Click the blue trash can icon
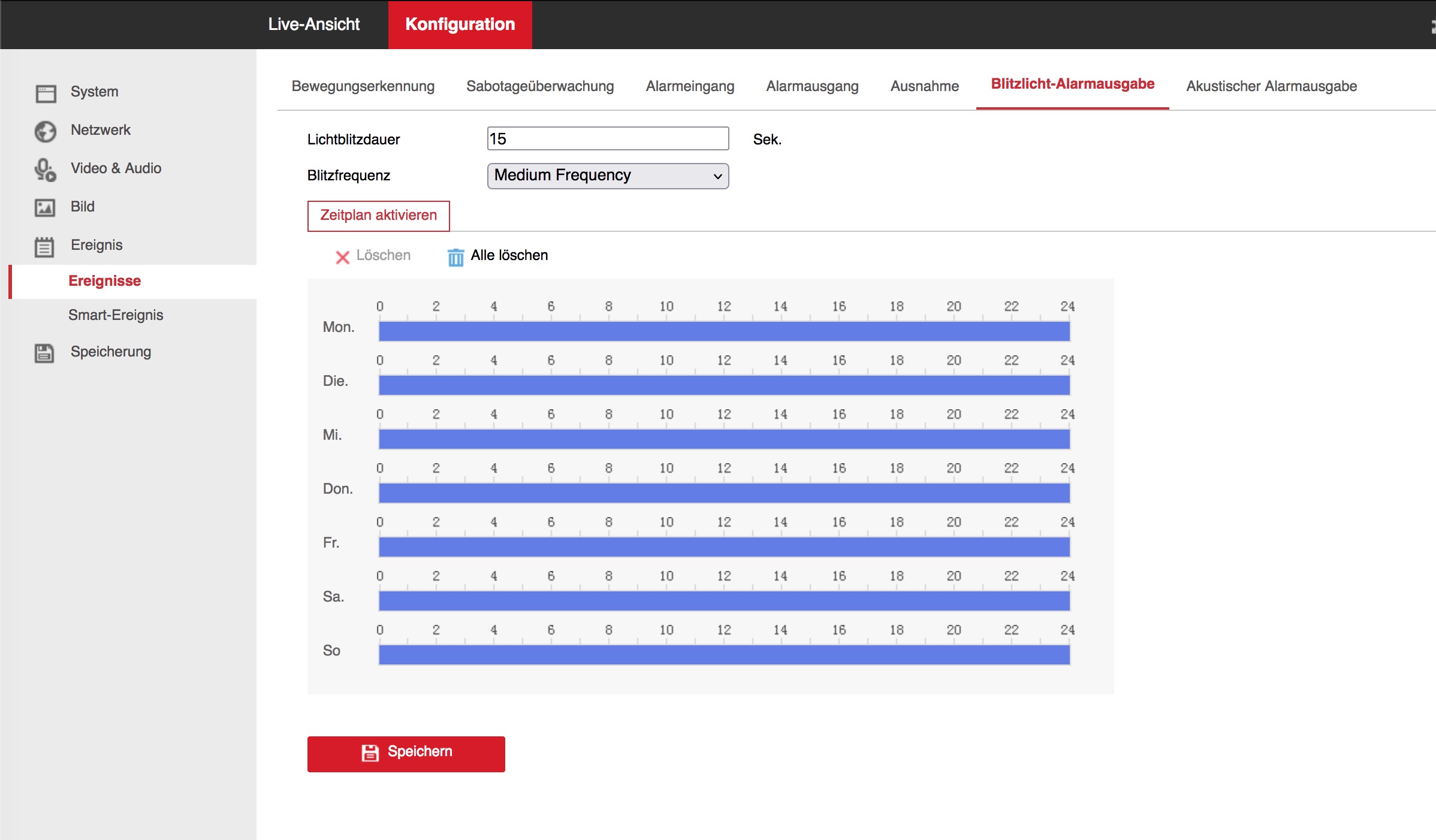 click(455, 257)
